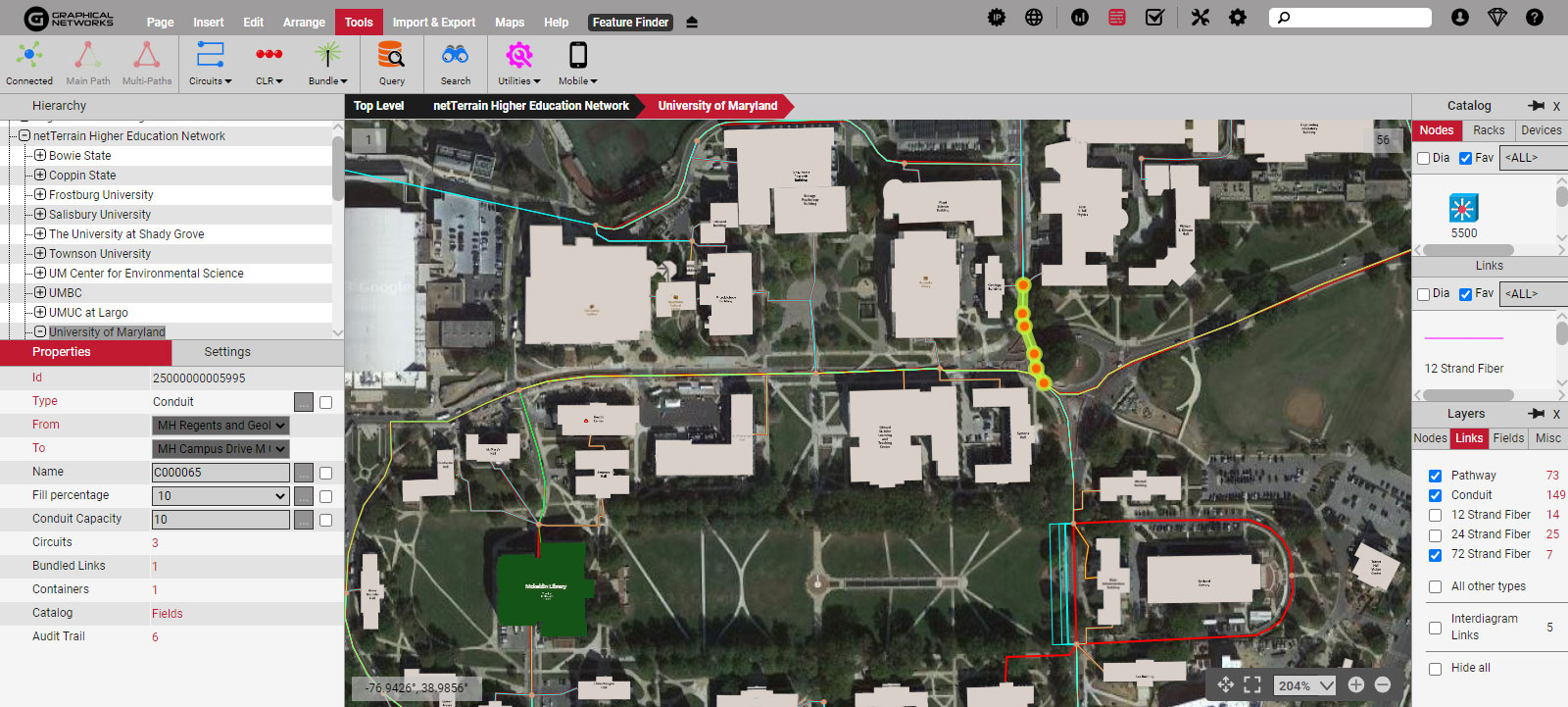Go to Top Level breadcrumb
Screen dimensions: 1568x707
coord(378,106)
